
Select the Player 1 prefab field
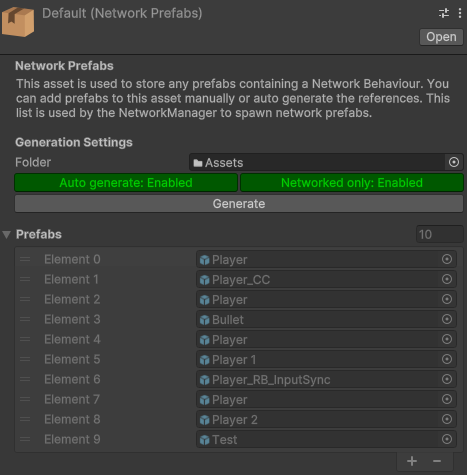pyautogui.click(x=326, y=359)
